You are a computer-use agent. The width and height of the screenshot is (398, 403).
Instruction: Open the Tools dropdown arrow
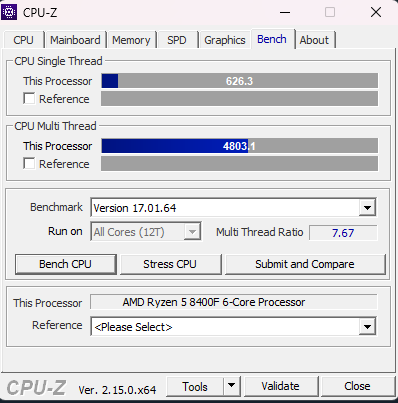(x=231, y=386)
